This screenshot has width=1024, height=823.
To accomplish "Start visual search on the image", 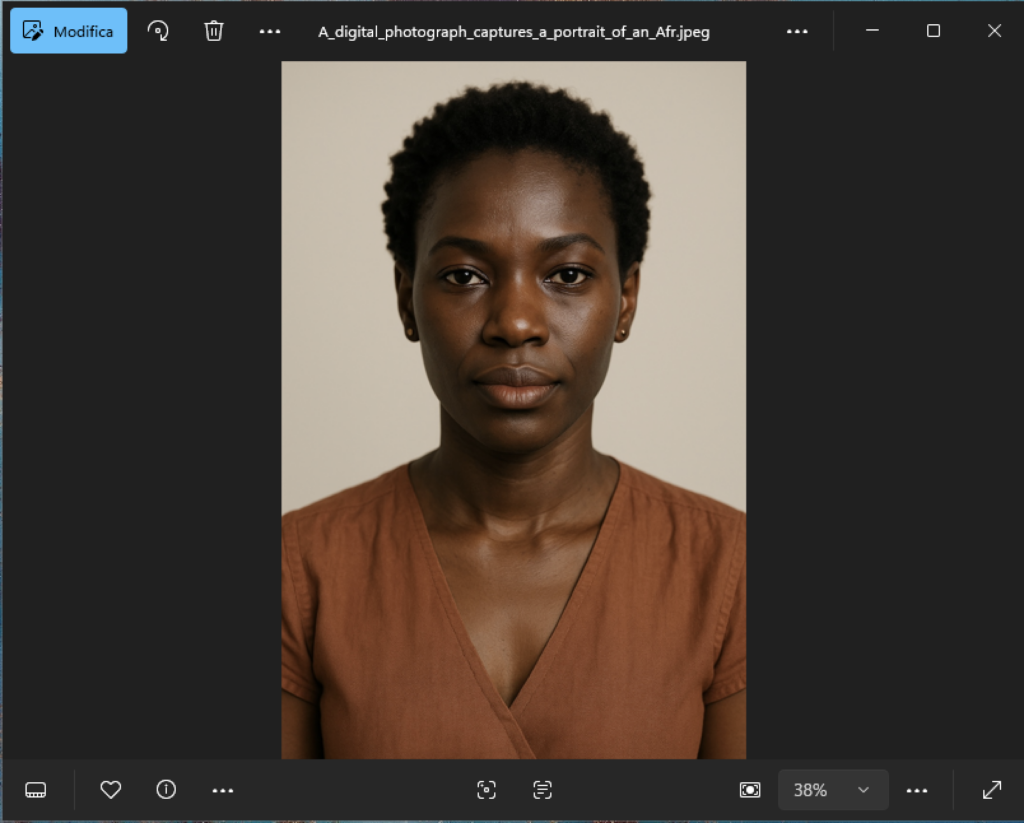I will click(x=486, y=790).
